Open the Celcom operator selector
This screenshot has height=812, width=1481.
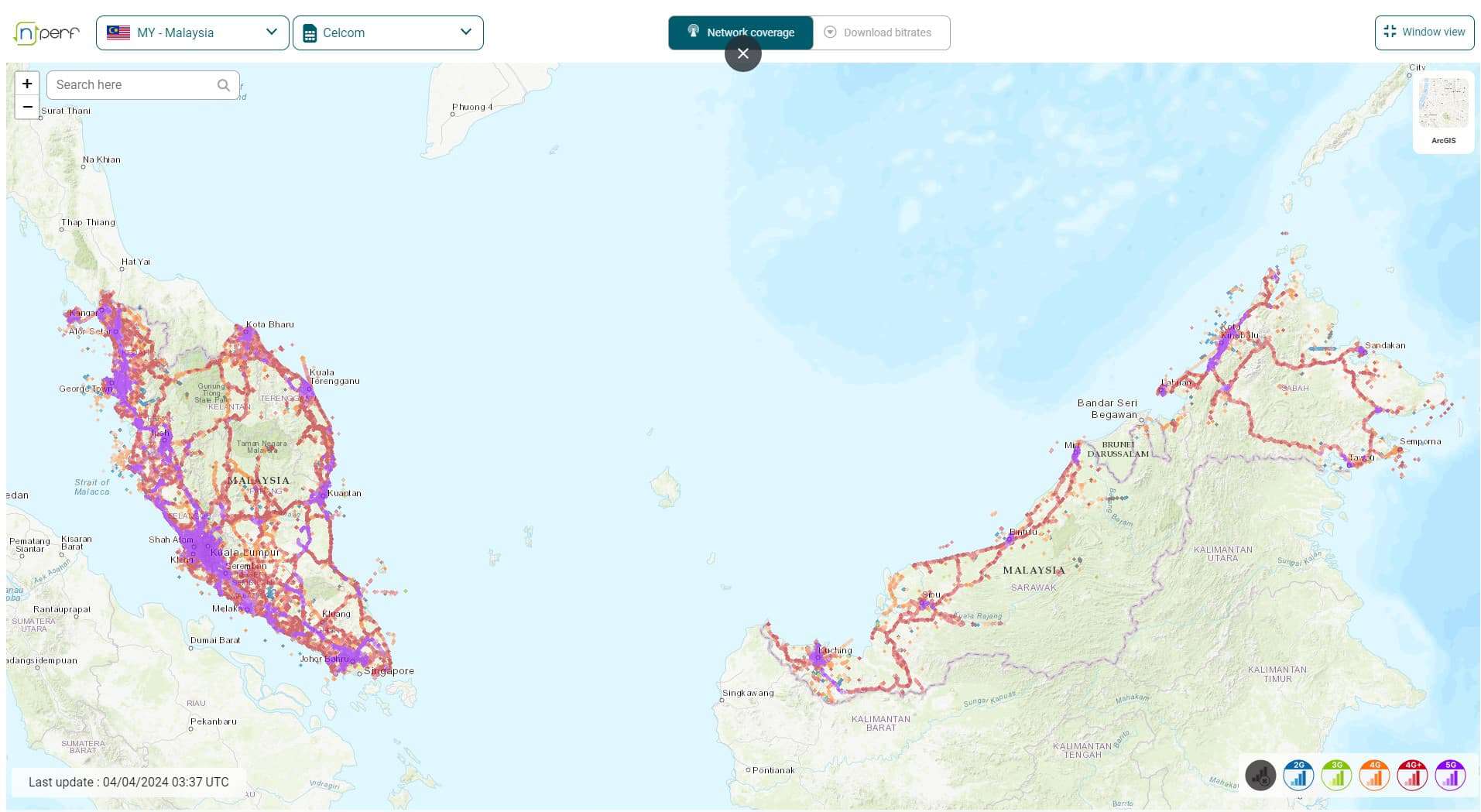click(x=386, y=32)
